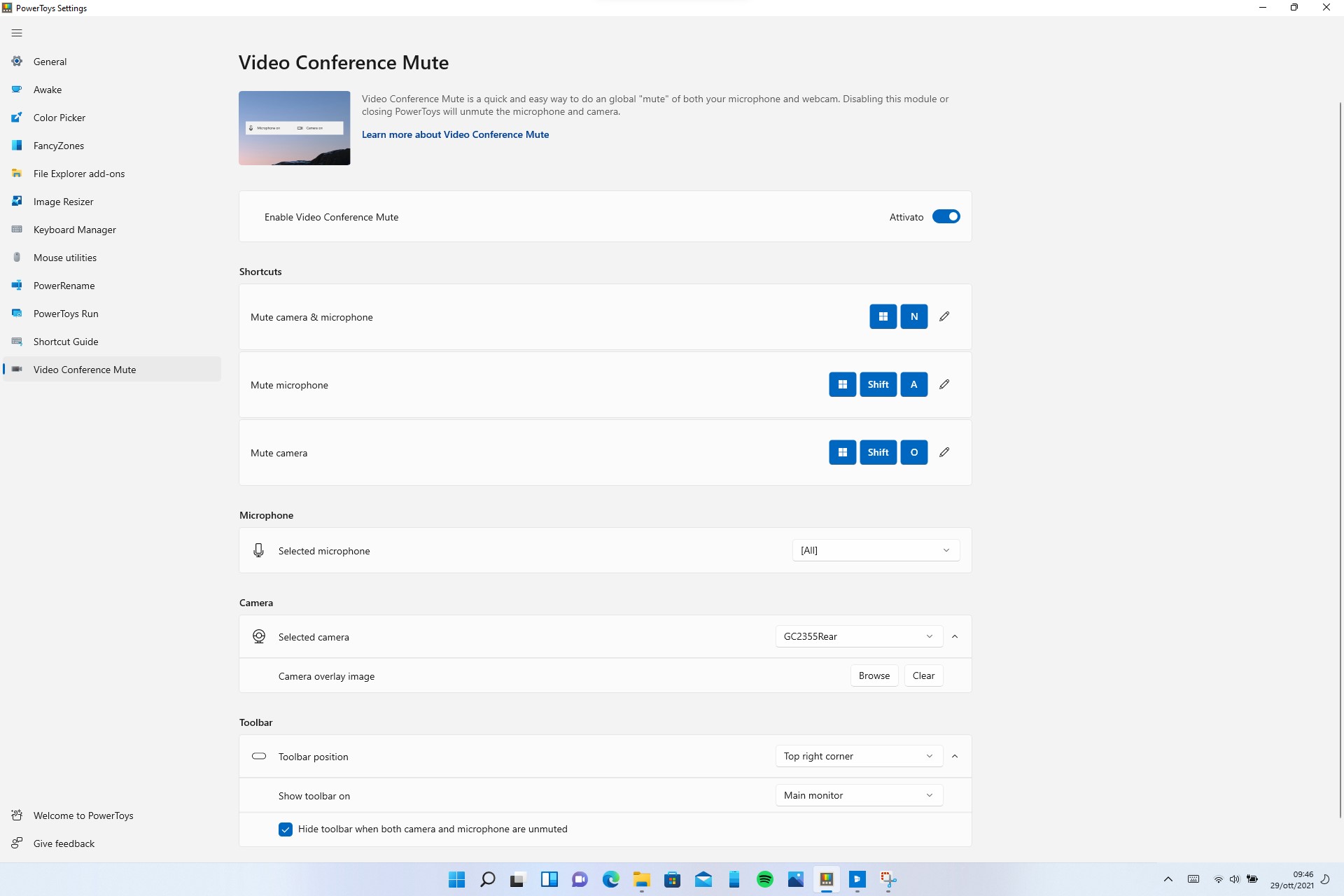Image resolution: width=1344 pixels, height=896 pixels.
Task: Uncheck Hide toolbar when both unmuted
Action: pyautogui.click(x=286, y=829)
